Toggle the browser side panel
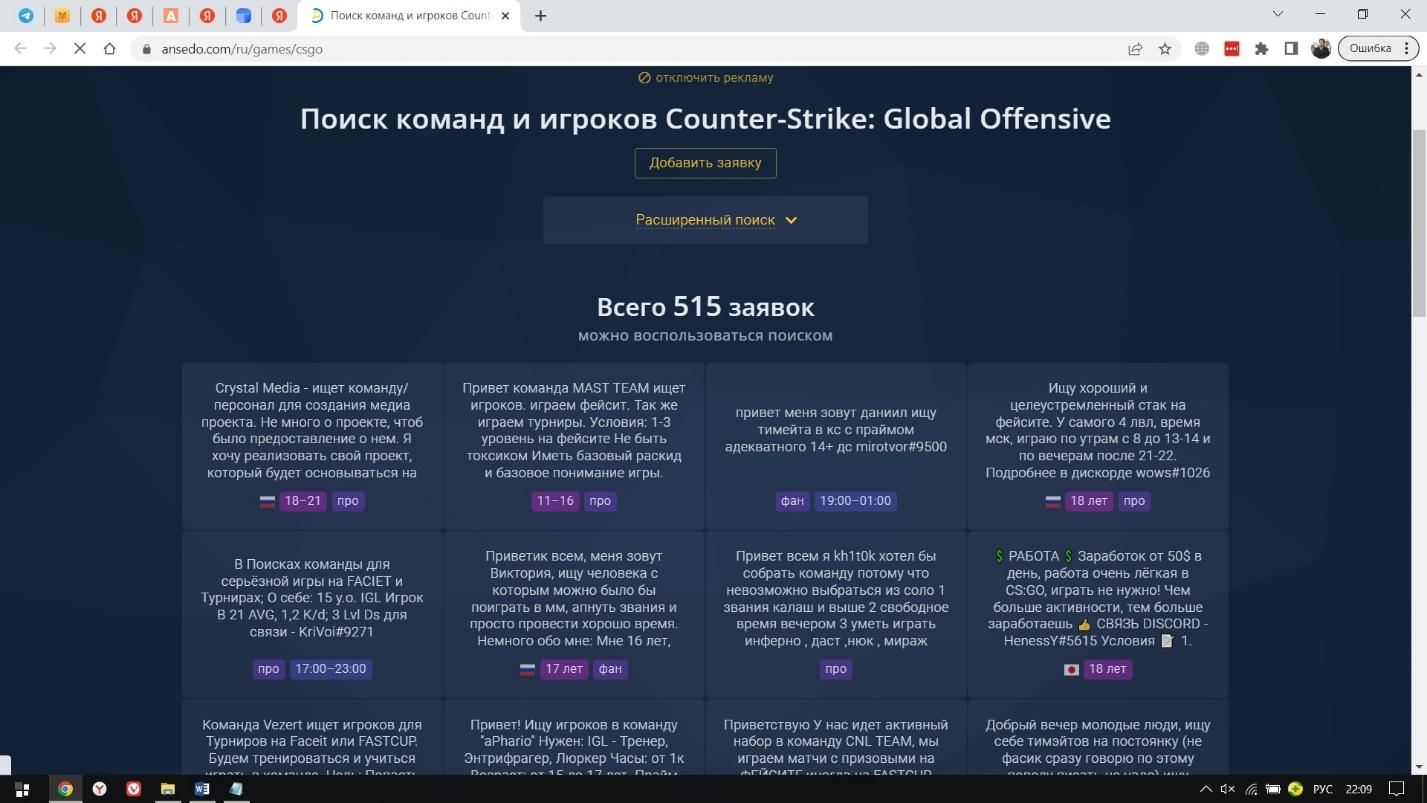Viewport: 1427px width, 803px height. coord(1291,48)
